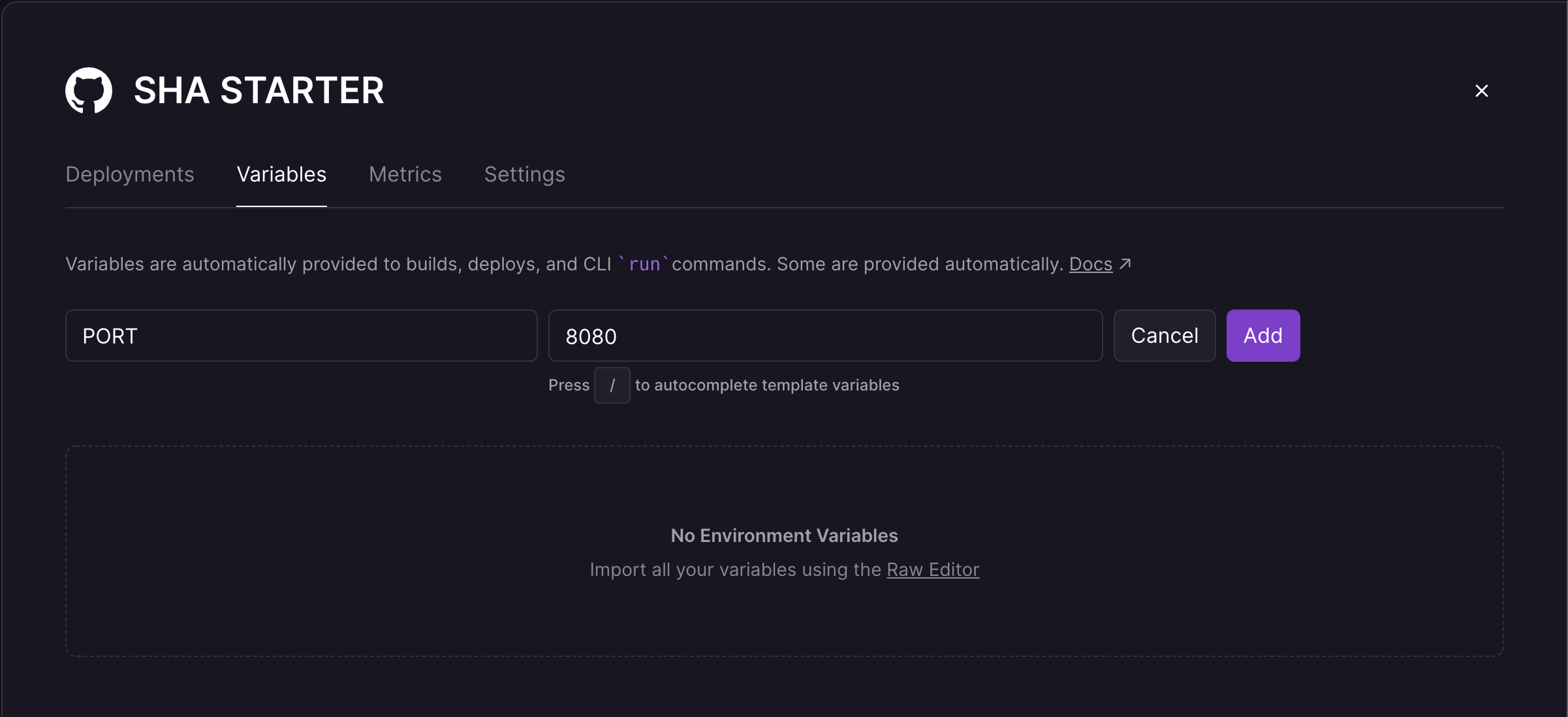
Task: Click the No Environment Variables heading
Action: click(x=785, y=535)
